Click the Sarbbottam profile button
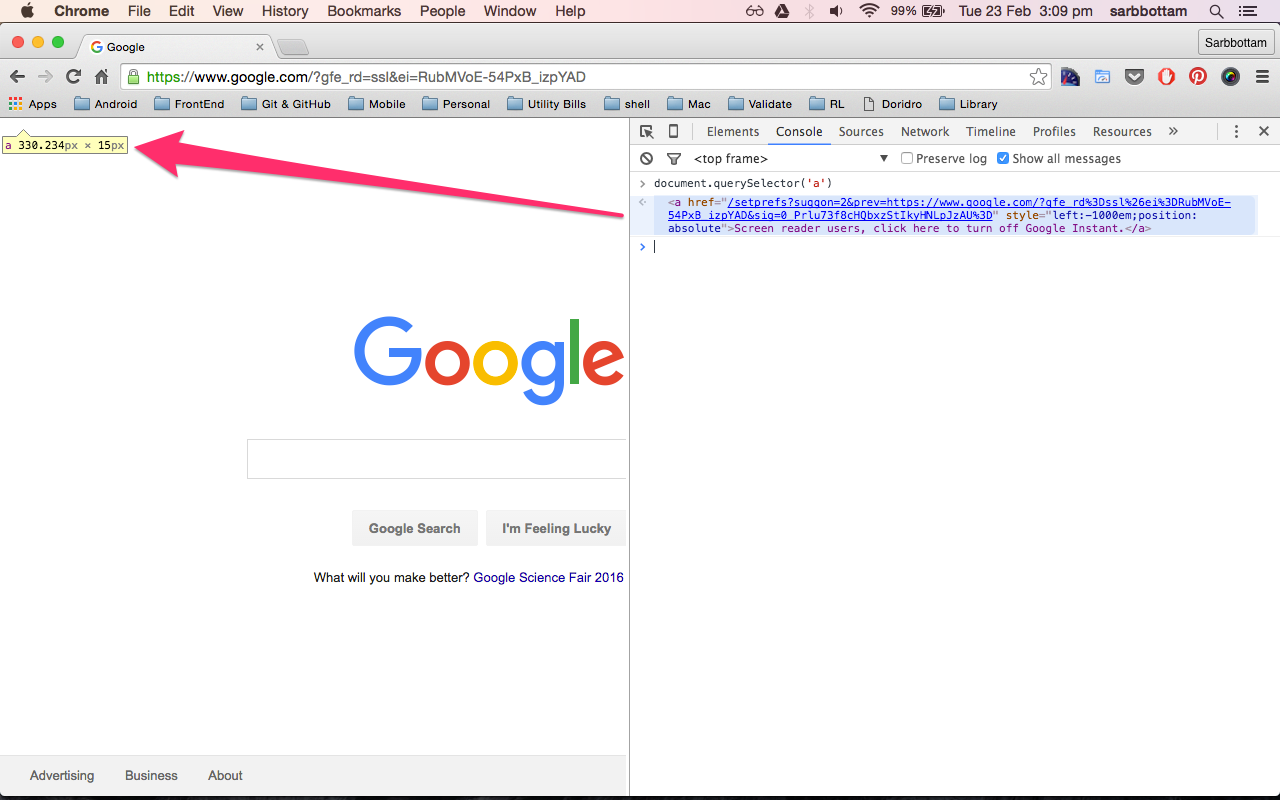1280x800 pixels. click(1236, 42)
